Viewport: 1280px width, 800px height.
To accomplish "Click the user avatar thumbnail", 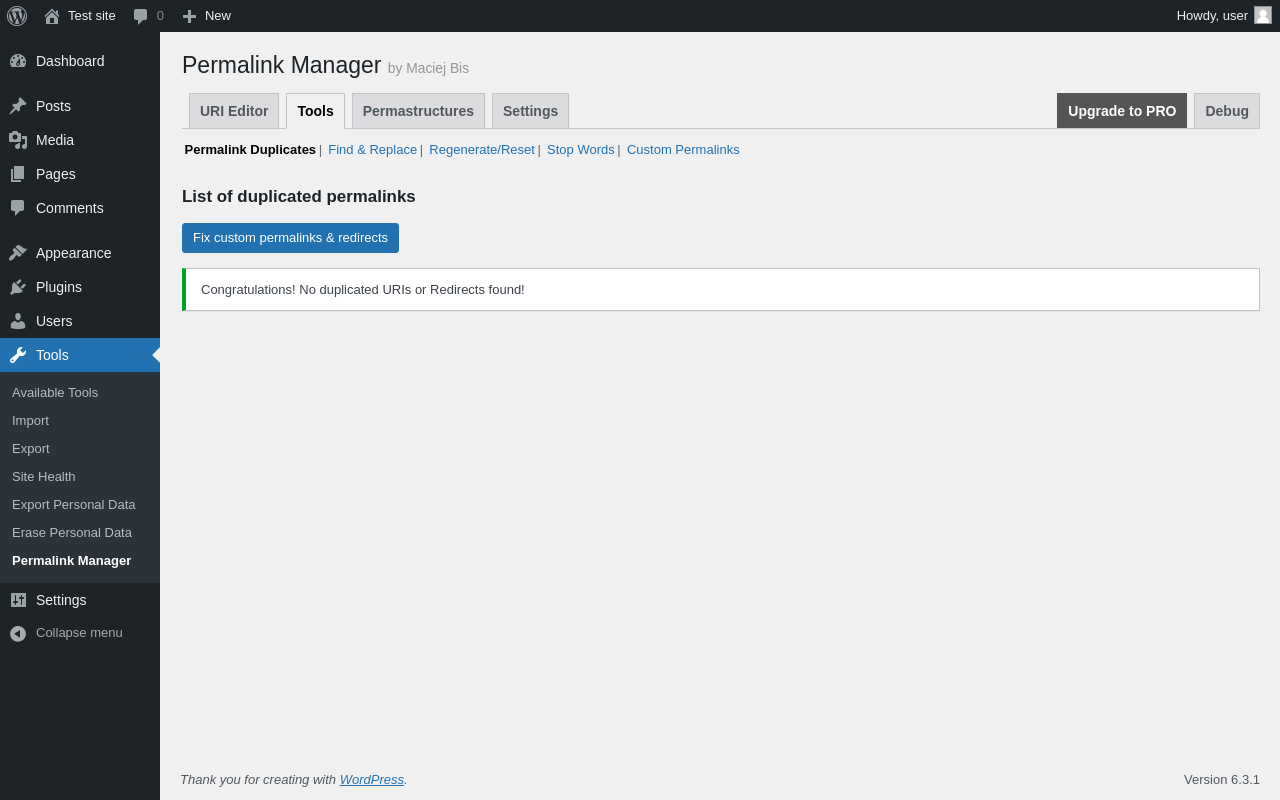I will click(x=1263, y=15).
